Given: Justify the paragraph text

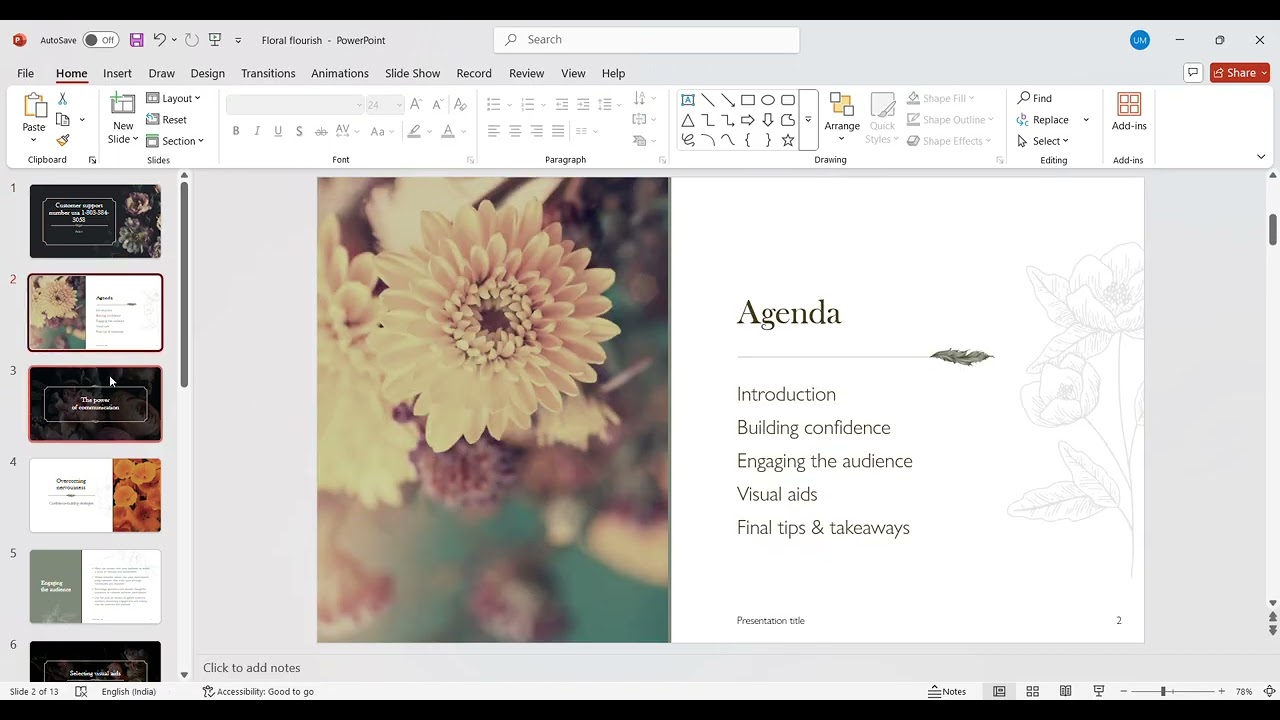Looking at the screenshot, I should point(558,131).
